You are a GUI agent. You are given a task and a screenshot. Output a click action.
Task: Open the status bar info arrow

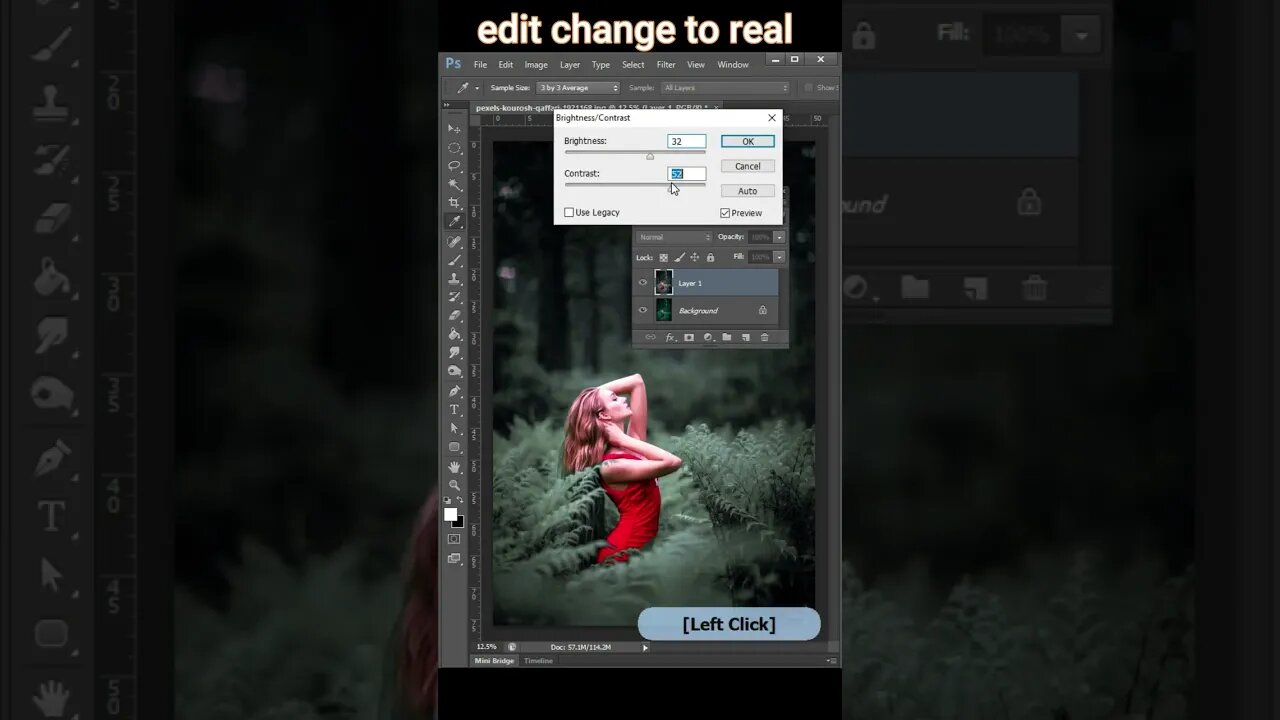(645, 647)
